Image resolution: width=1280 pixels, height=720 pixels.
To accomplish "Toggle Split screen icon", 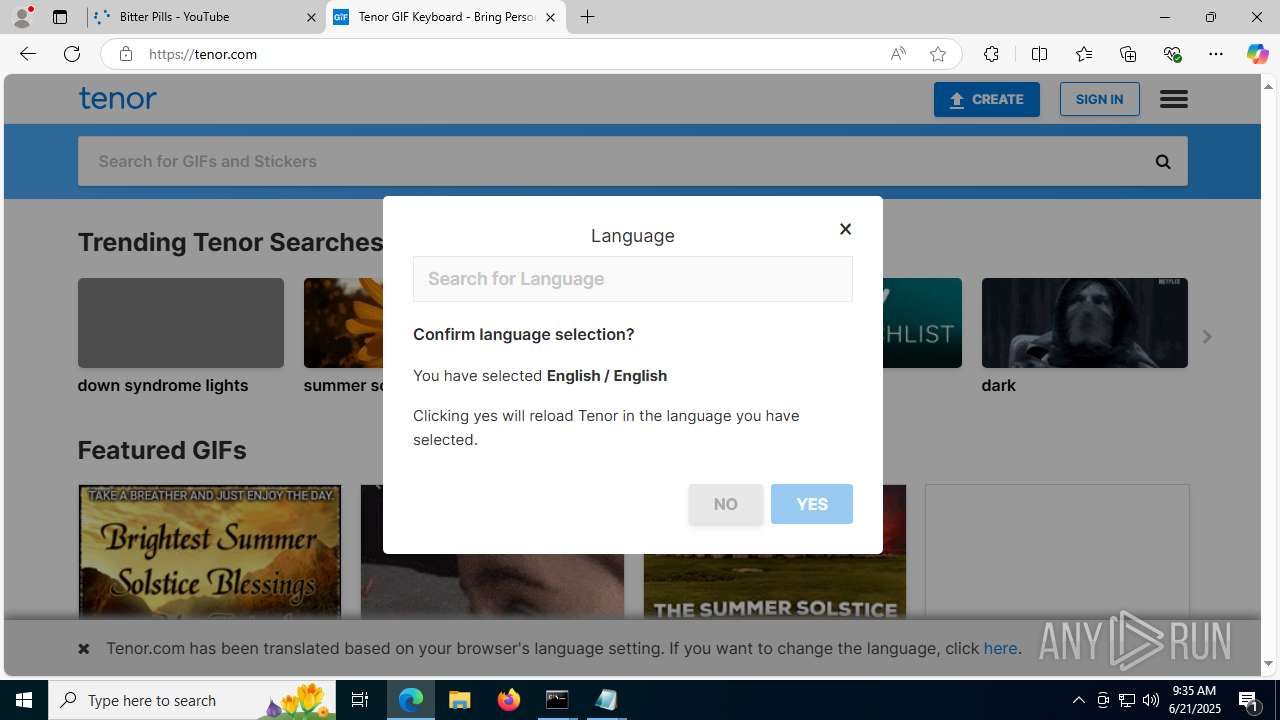I will [1039, 54].
